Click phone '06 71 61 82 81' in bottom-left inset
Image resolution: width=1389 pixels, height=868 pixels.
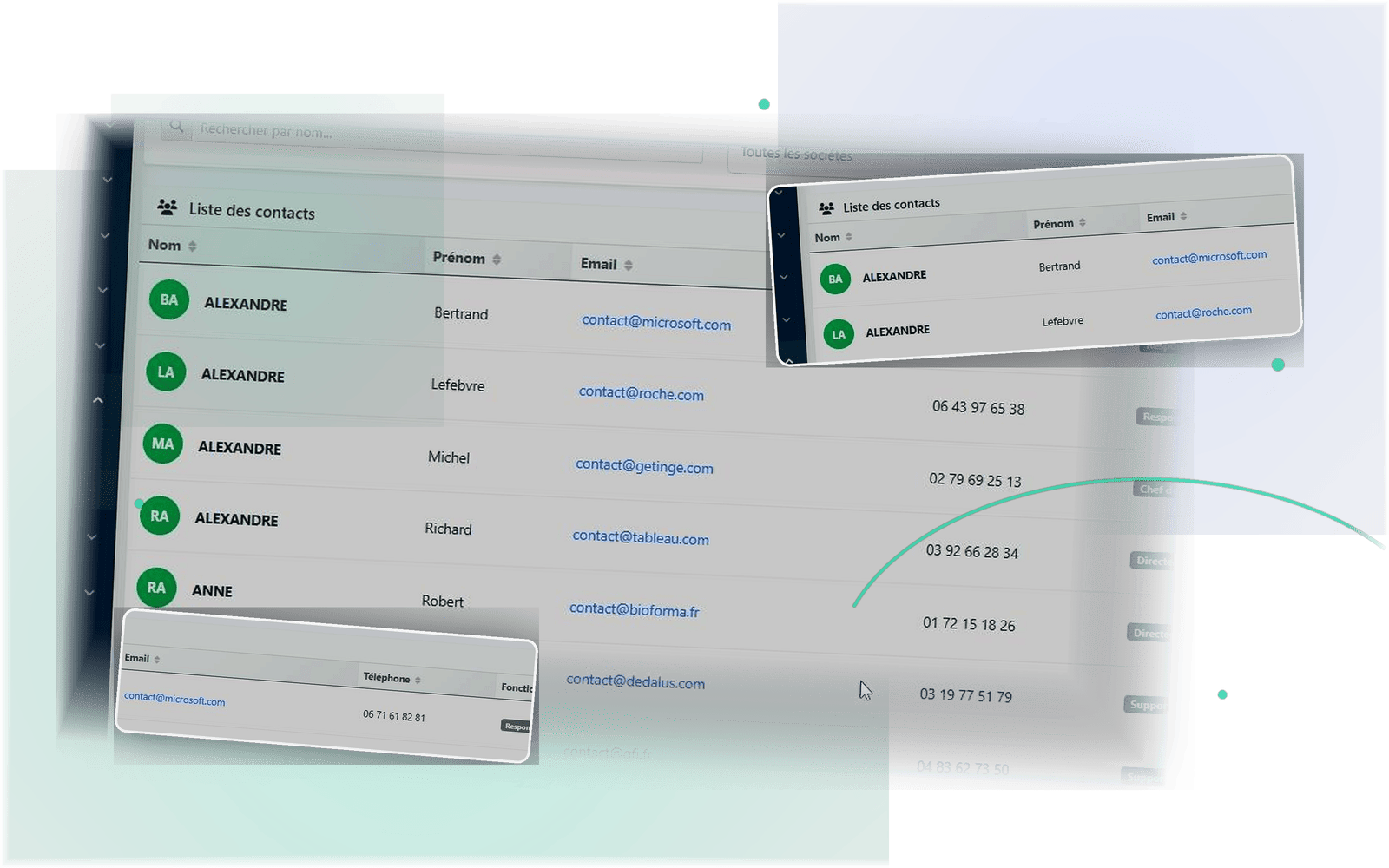(394, 716)
